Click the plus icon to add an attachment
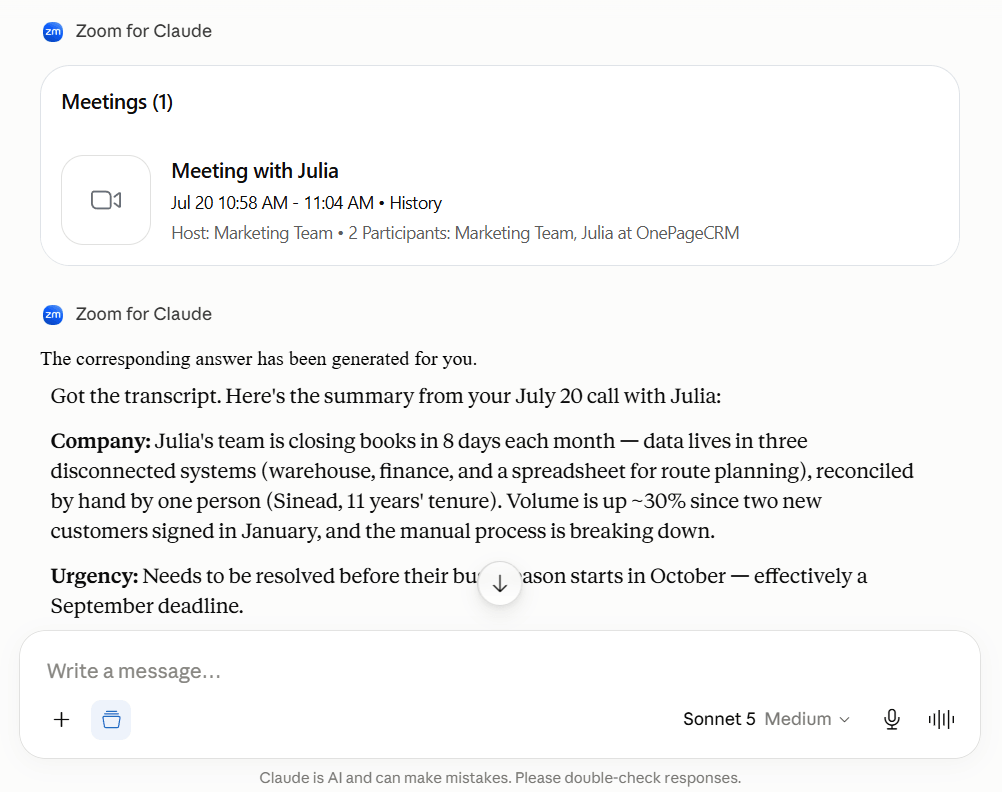Viewport: 1002px width, 792px height. (x=61, y=720)
